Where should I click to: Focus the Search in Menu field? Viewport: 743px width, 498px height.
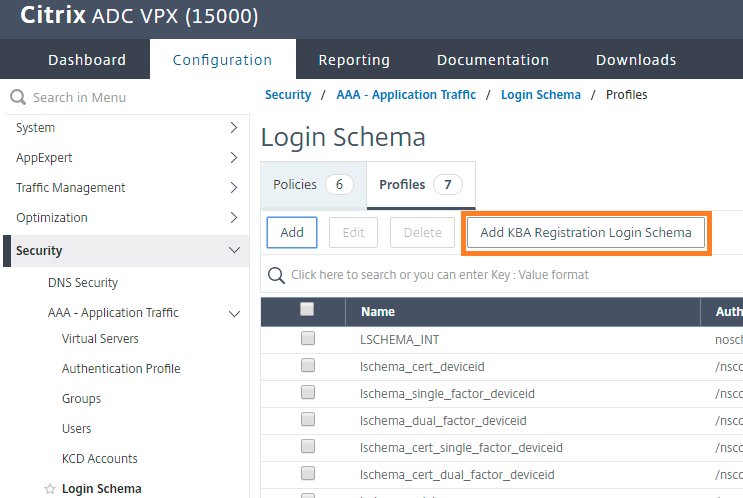[x=128, y=97]
